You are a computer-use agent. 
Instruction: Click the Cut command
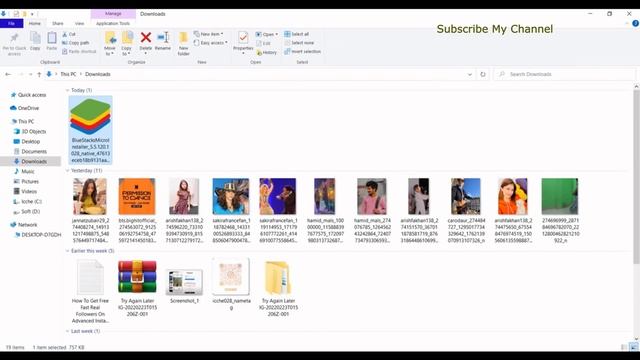69,34
